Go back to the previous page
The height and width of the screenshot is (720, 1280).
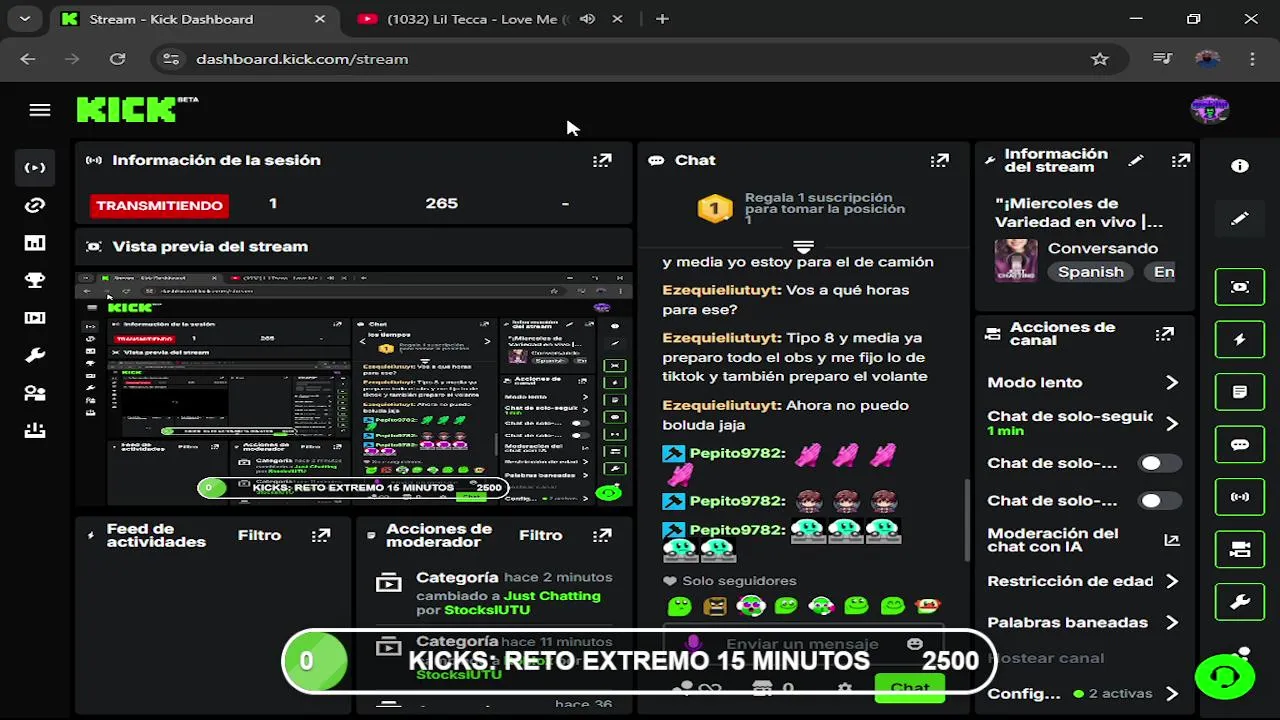tap(28, 59)
